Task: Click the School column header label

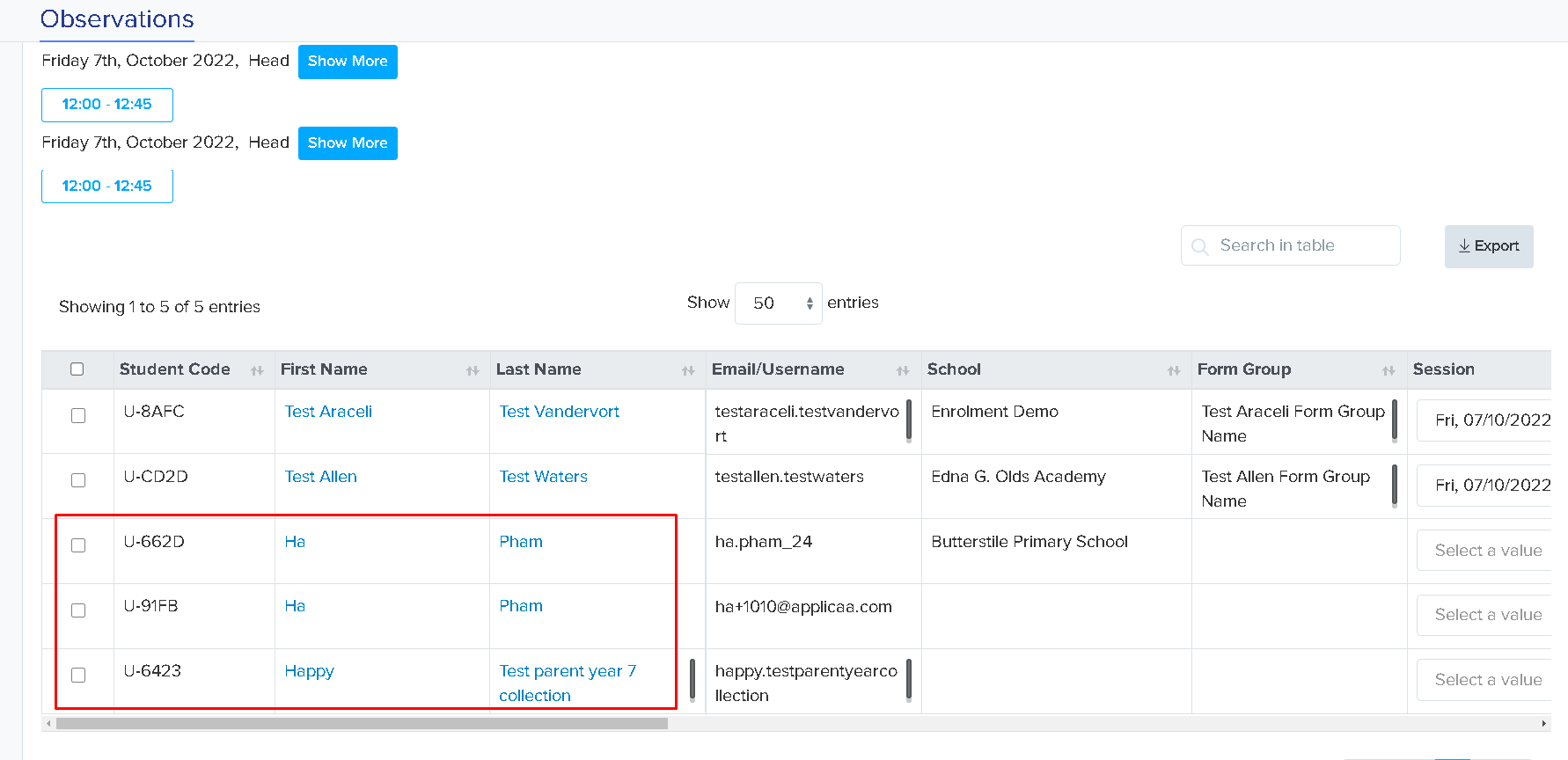Action: [x=954, y=369]
